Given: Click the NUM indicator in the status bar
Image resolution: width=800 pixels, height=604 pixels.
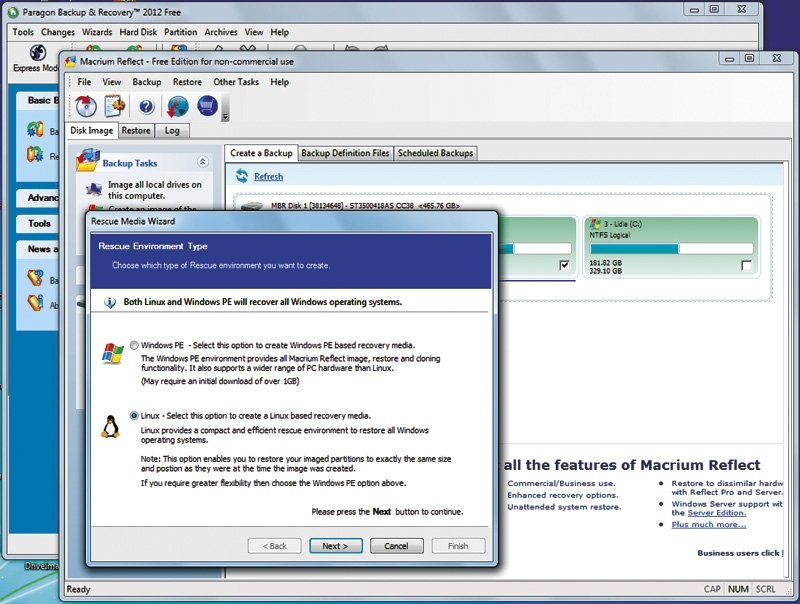Looking at the screenshot, I should tap(738, 589).
